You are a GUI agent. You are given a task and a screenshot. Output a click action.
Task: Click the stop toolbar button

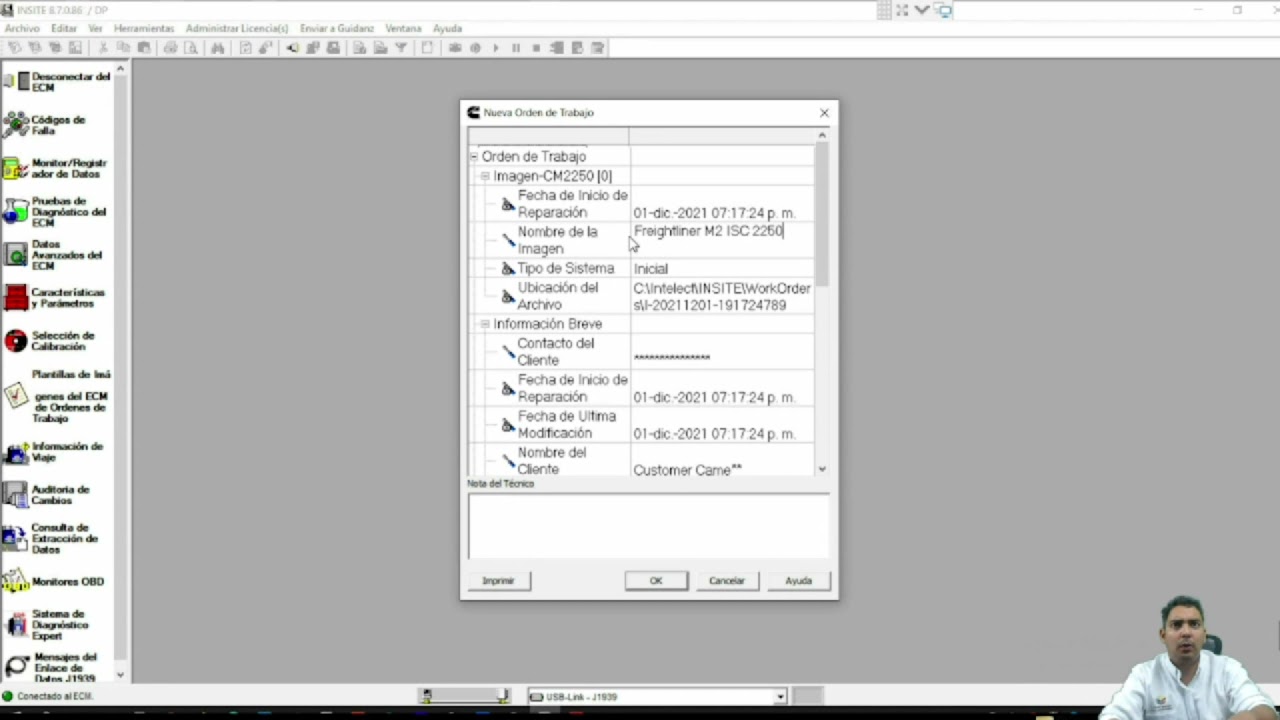[x=536, y=48]
